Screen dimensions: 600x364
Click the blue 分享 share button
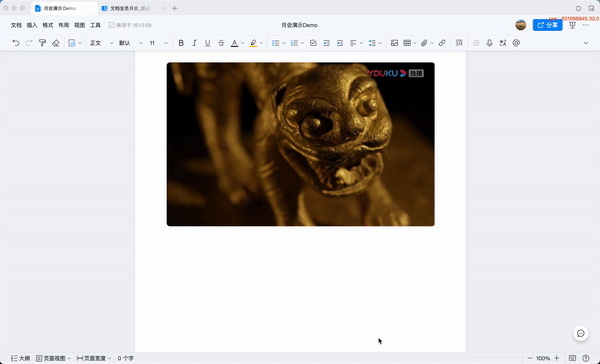[x=548, y=25]
